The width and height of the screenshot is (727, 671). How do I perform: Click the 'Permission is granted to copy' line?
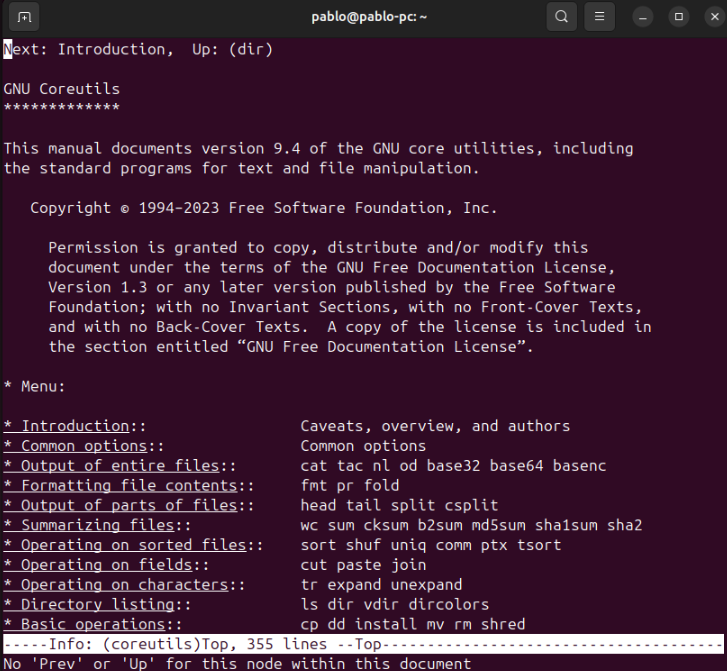point(318,248)
